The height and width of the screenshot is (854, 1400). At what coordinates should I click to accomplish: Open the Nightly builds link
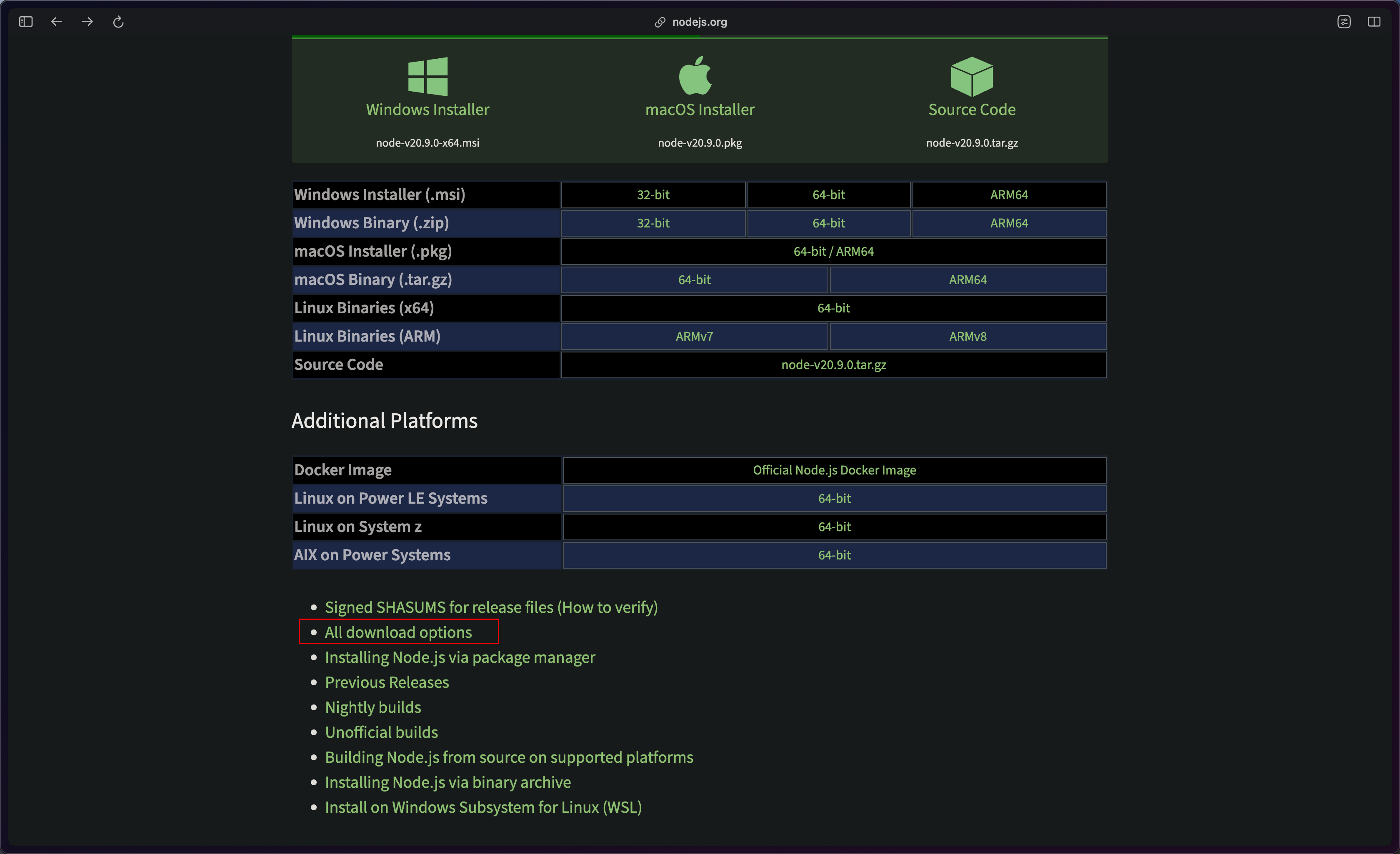(373, 707)
